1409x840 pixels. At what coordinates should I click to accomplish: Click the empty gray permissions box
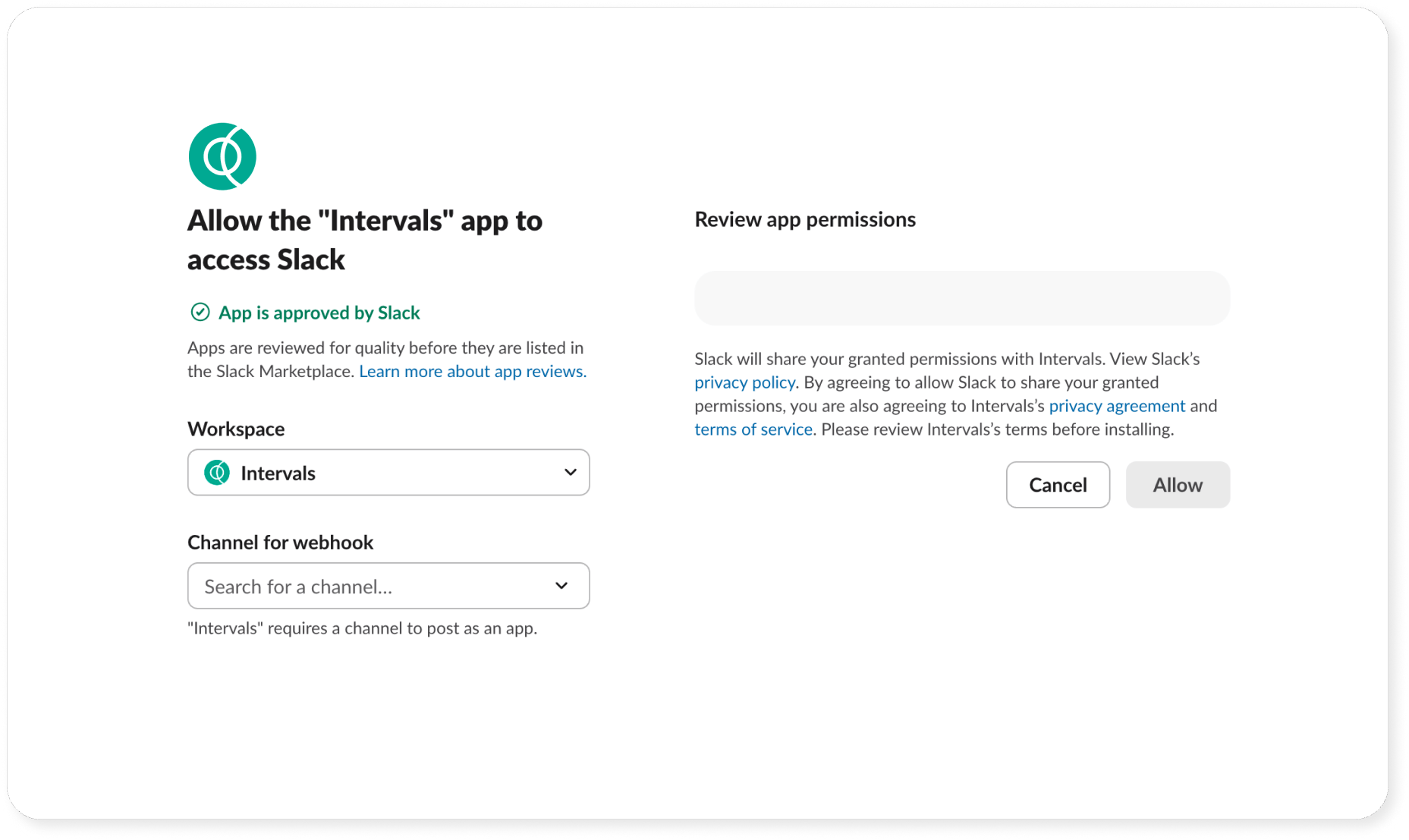point(961,298)
